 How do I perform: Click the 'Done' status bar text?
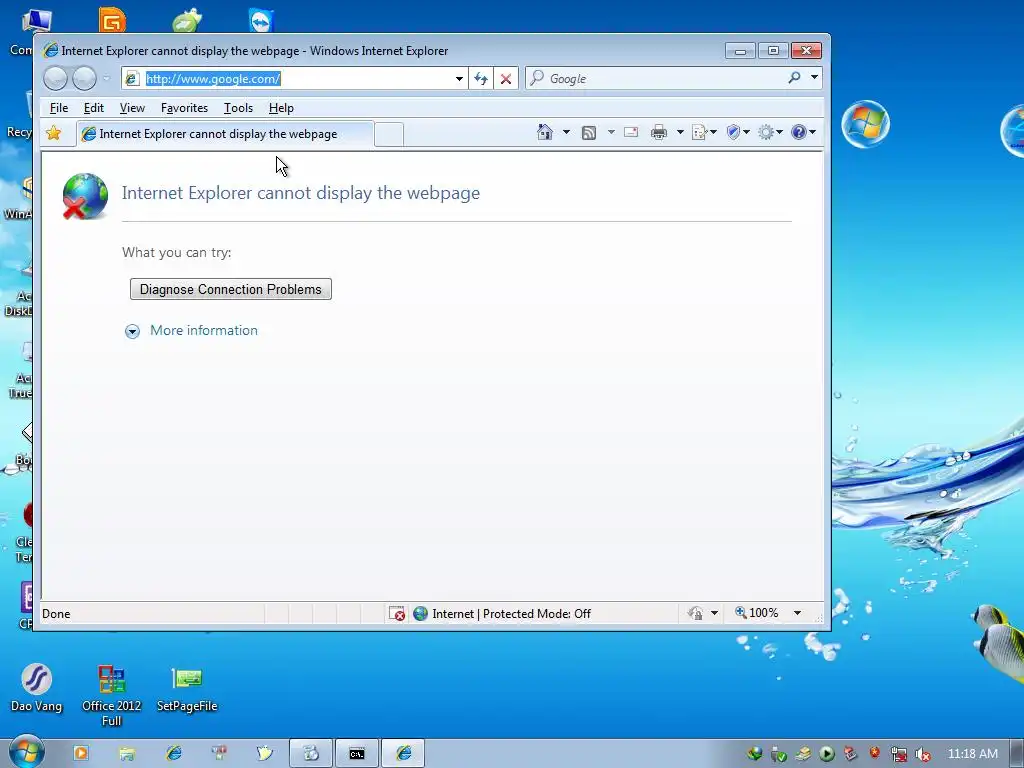(x=56, y=614)
